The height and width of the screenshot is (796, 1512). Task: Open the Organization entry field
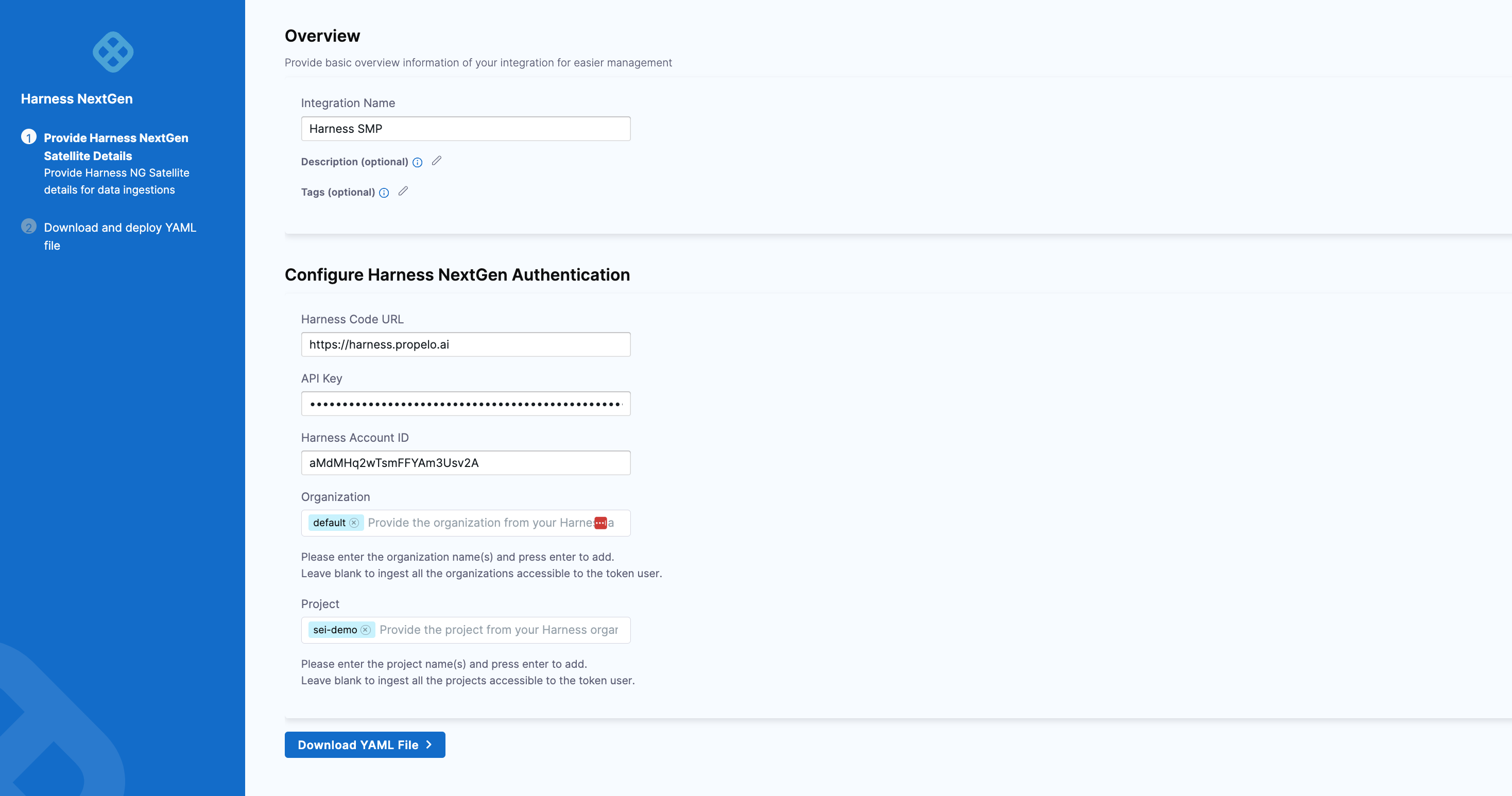pos(487,523)
